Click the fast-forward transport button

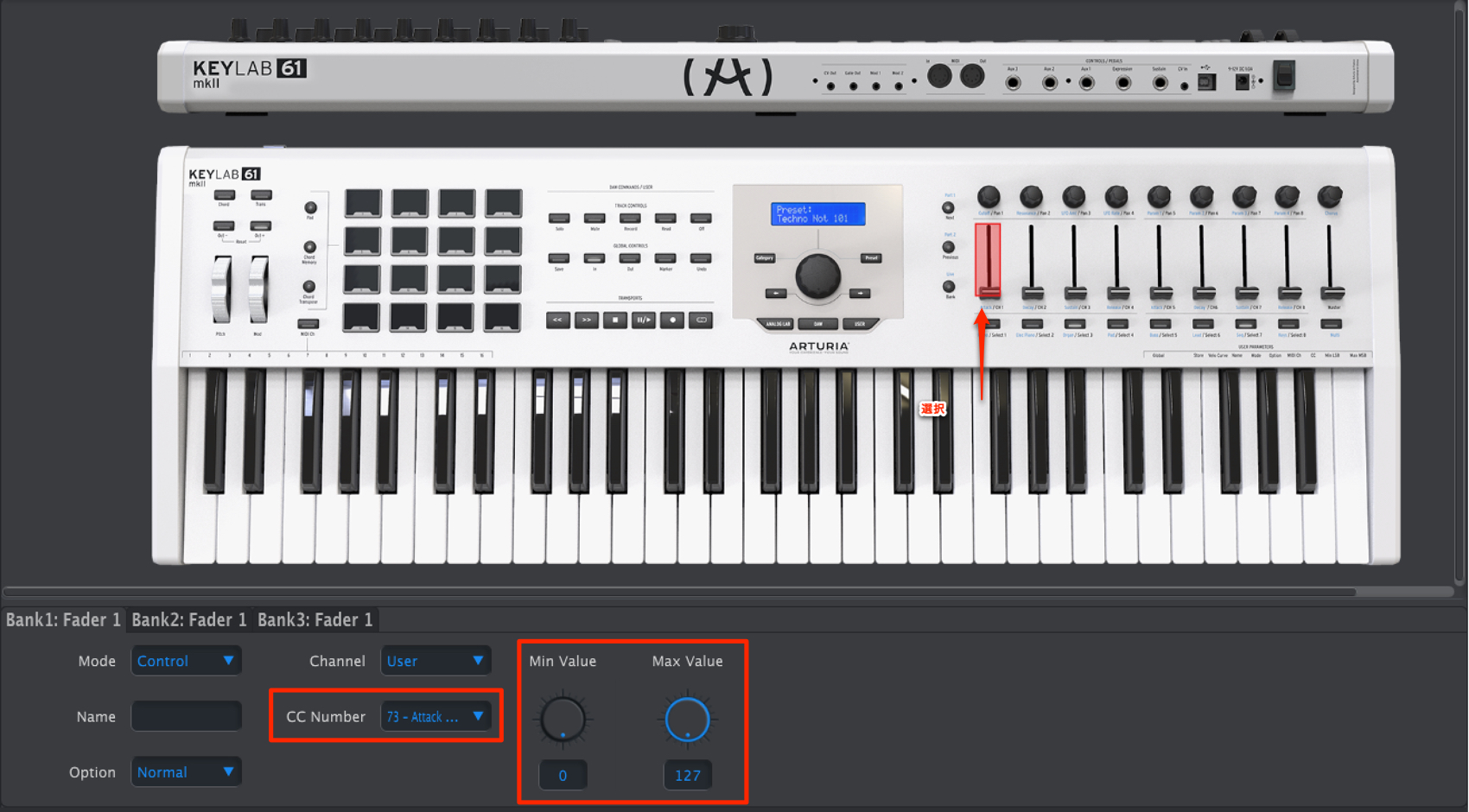[x=587, y=320]
